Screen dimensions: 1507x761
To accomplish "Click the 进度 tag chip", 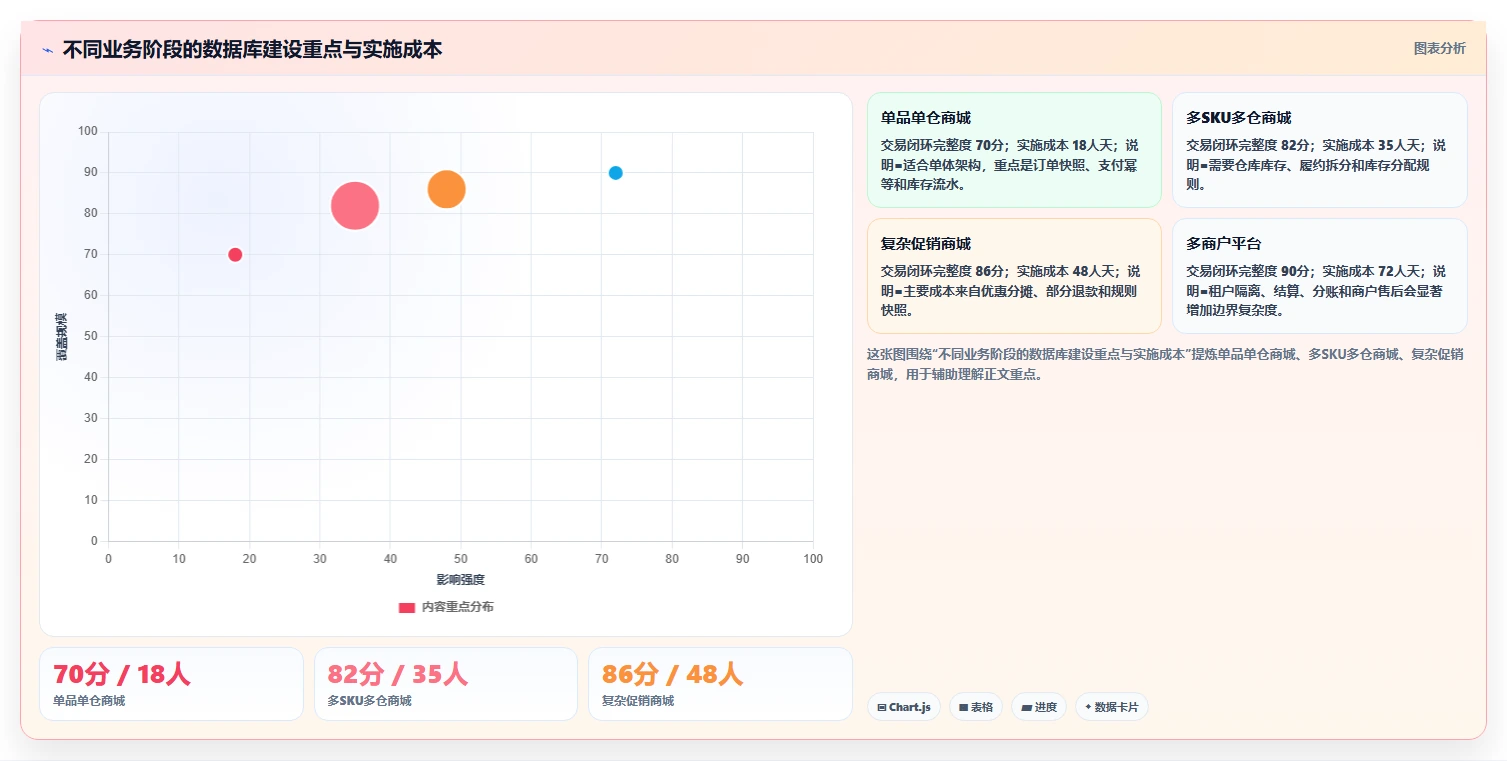I will coord(1039,707).
